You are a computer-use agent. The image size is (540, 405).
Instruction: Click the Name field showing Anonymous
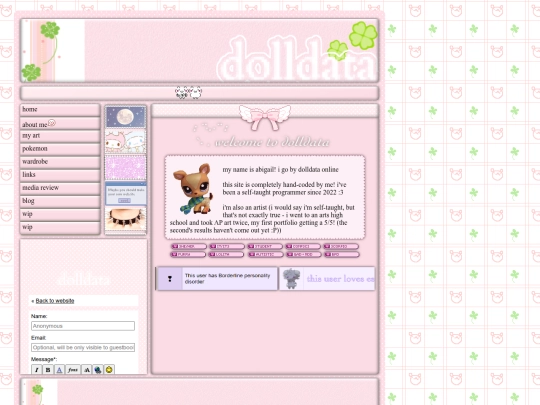(83, 326)
